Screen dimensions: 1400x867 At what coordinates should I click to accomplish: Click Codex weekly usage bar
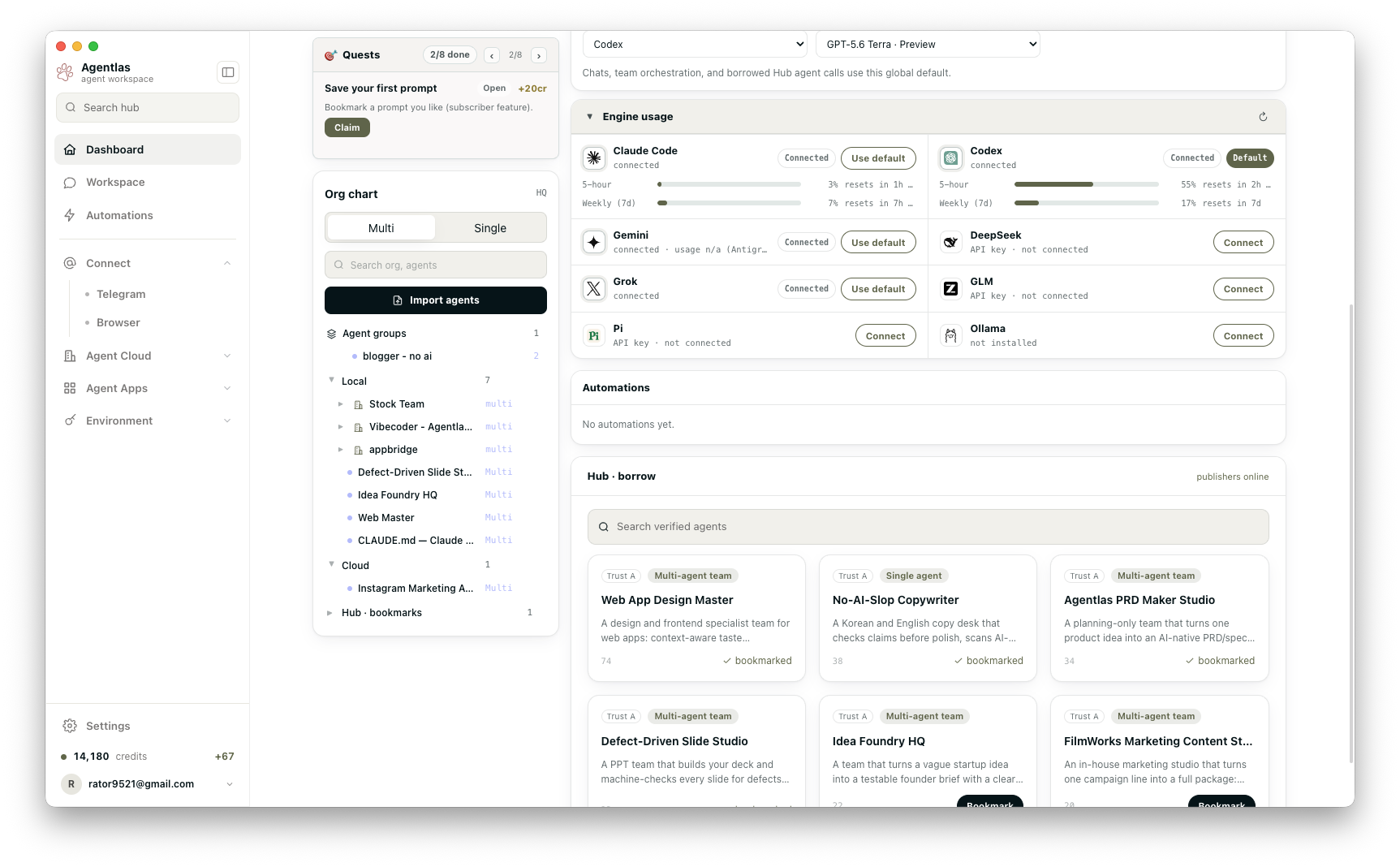[x=1087, y=203]
